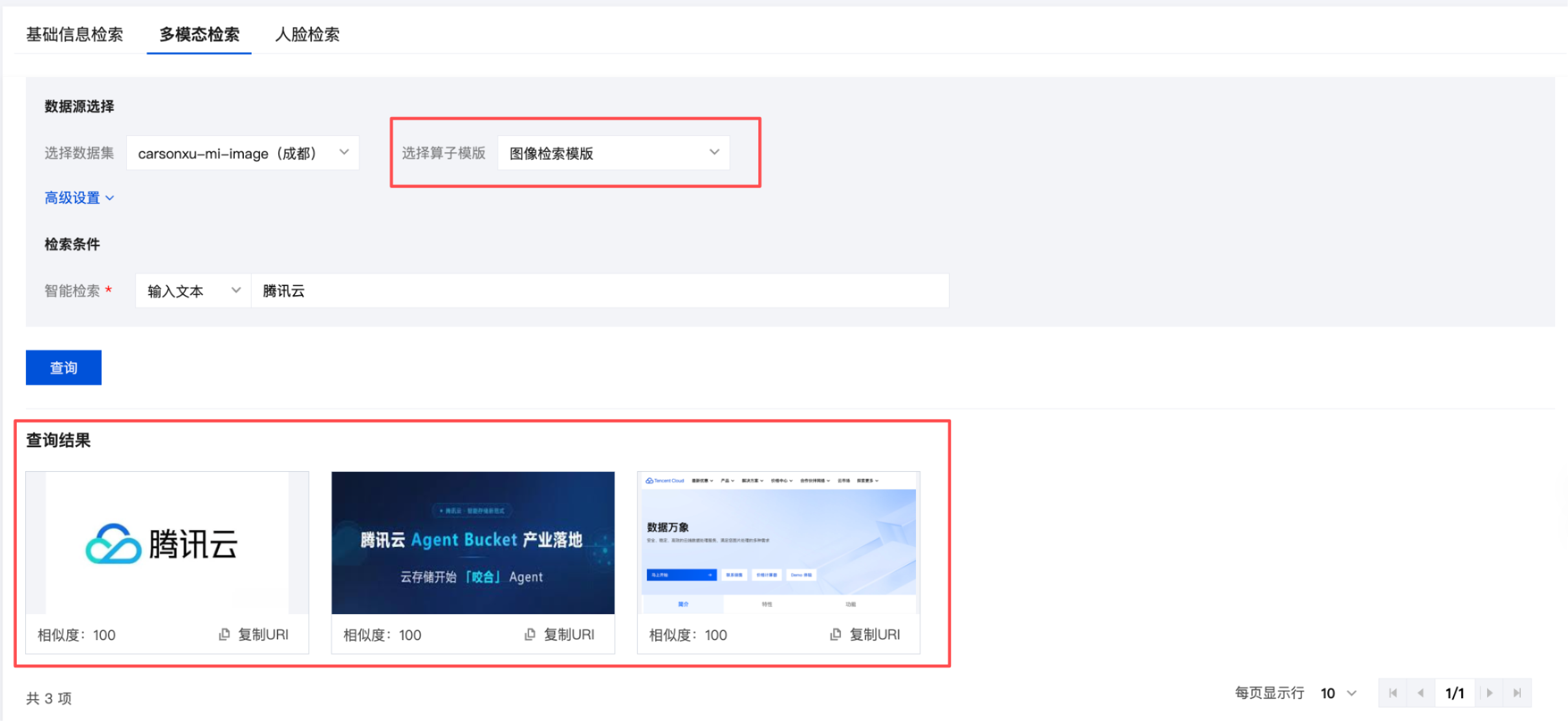Open the 图像检索模版 operator template dropdown

613,153
